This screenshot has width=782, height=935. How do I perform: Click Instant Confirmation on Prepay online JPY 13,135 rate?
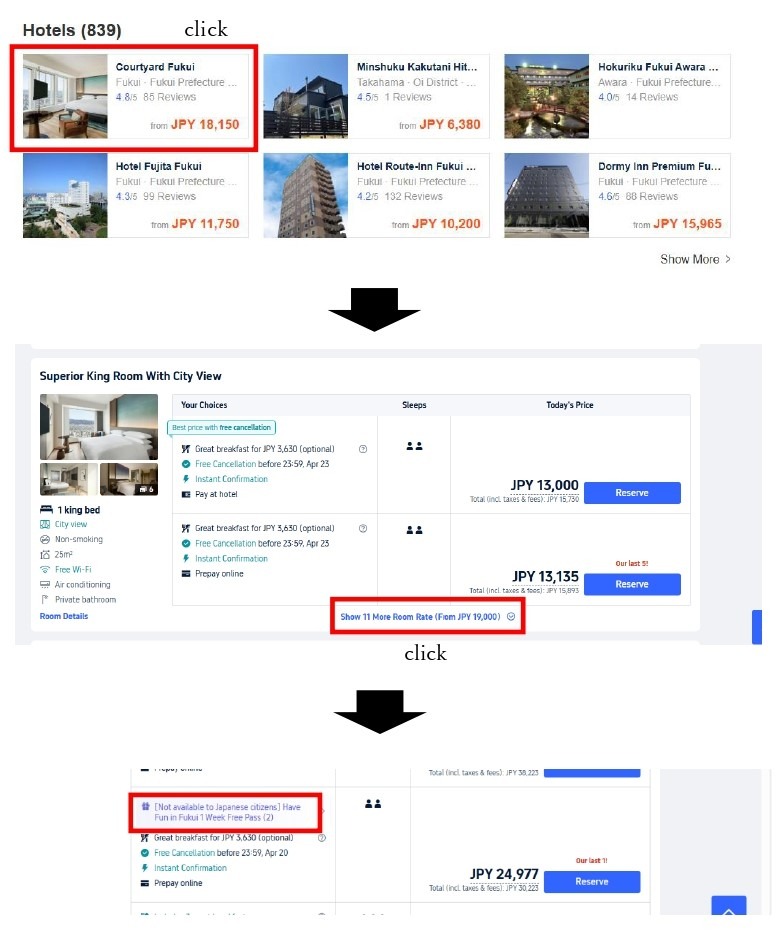click(231, 559)
